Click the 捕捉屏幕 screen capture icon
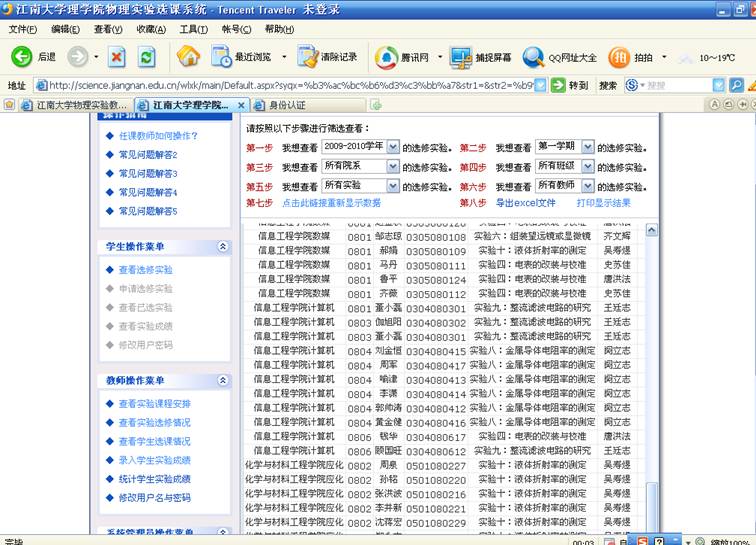This screenshot has width=756, height=545. coord(460,57)
